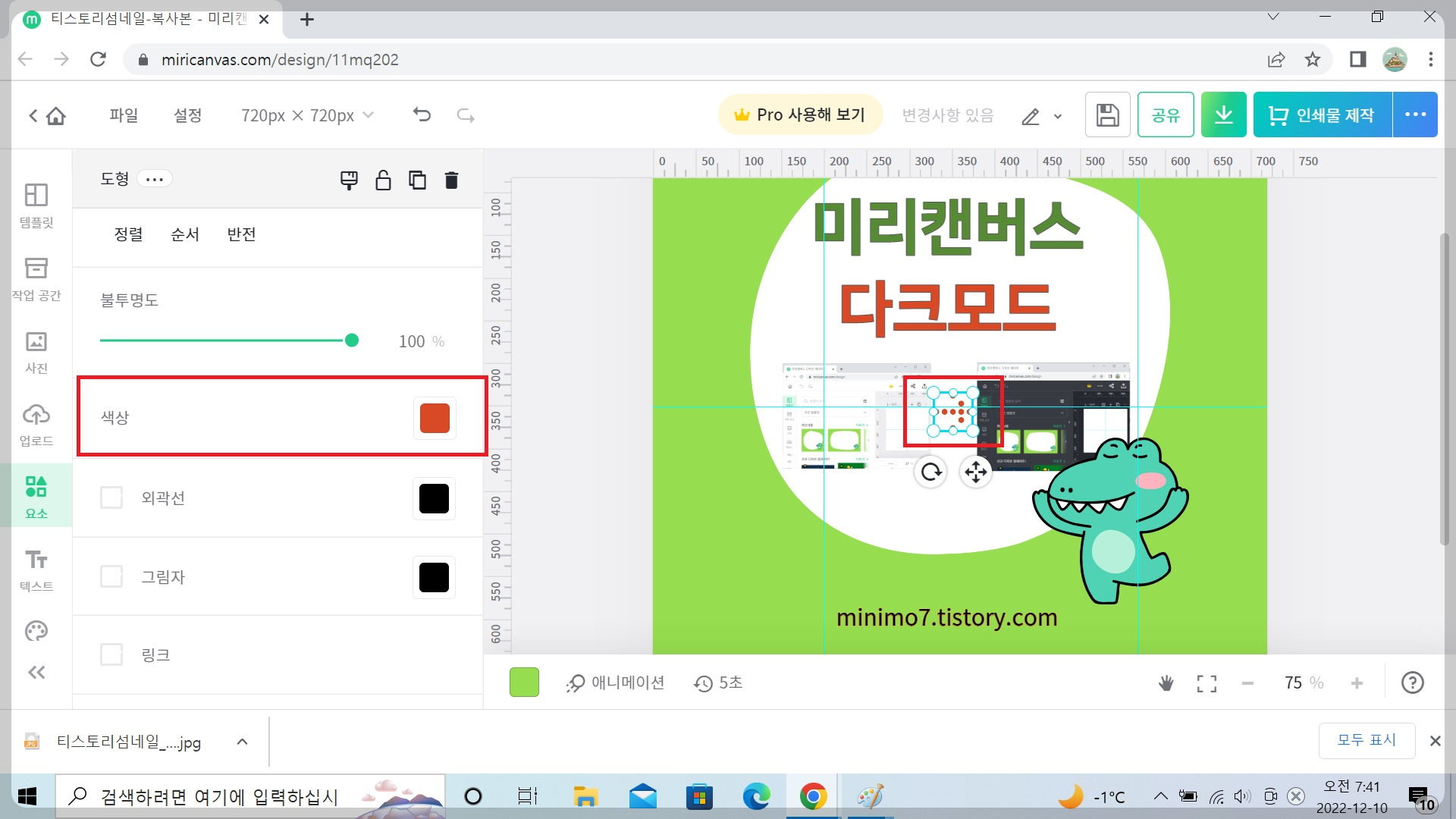Open the 작업 공간 workspace panel

[36, 279]
